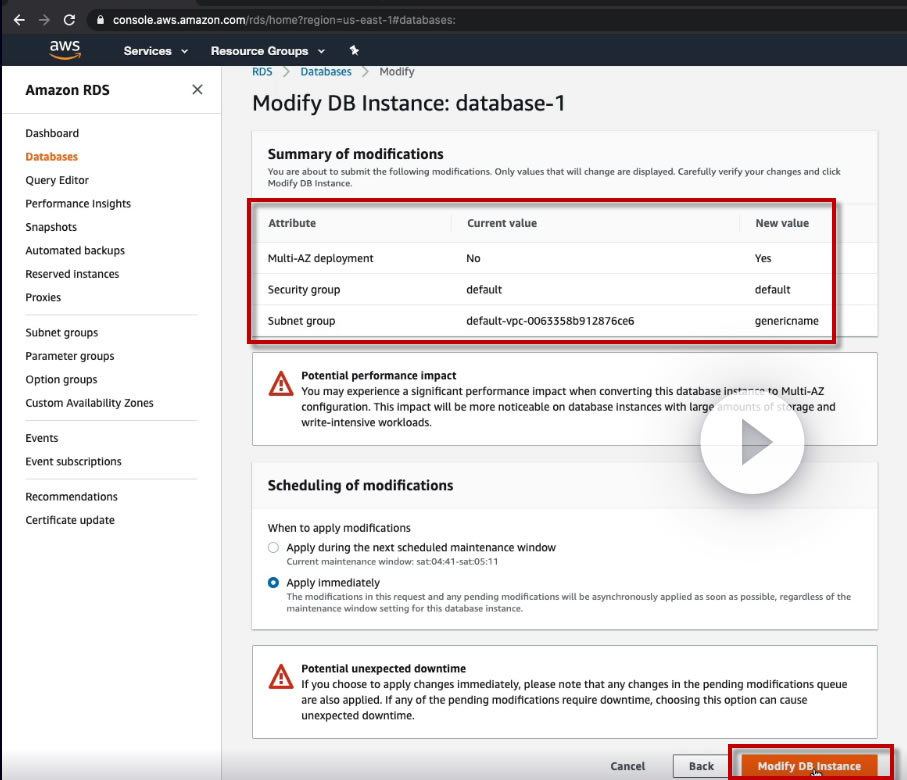The image size is (907, 780).
Task: Click the Modify DB Instance: database-1 heading
Action: (x=408, y=103)
